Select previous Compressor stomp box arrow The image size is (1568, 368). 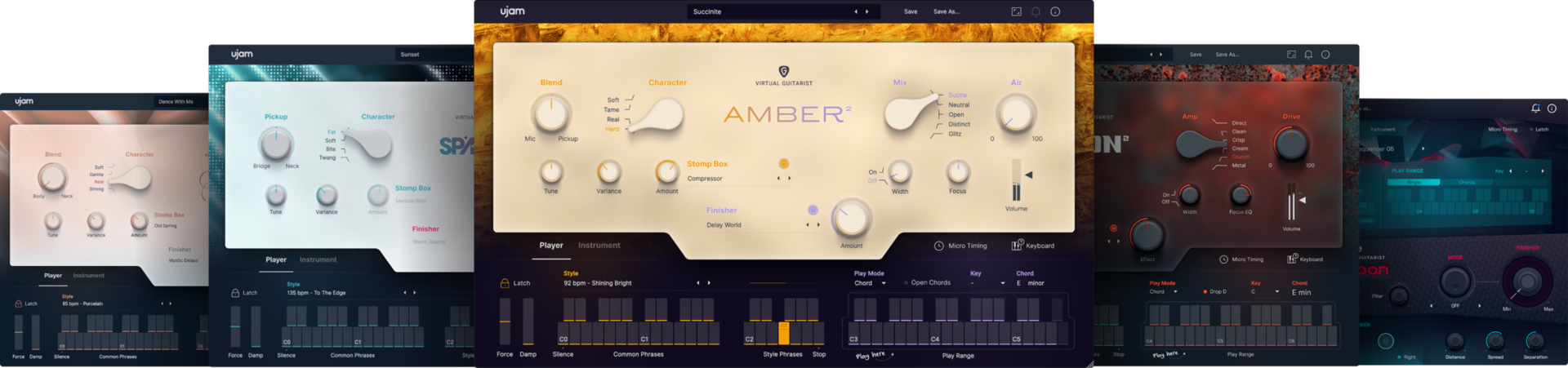coord(778,179)
